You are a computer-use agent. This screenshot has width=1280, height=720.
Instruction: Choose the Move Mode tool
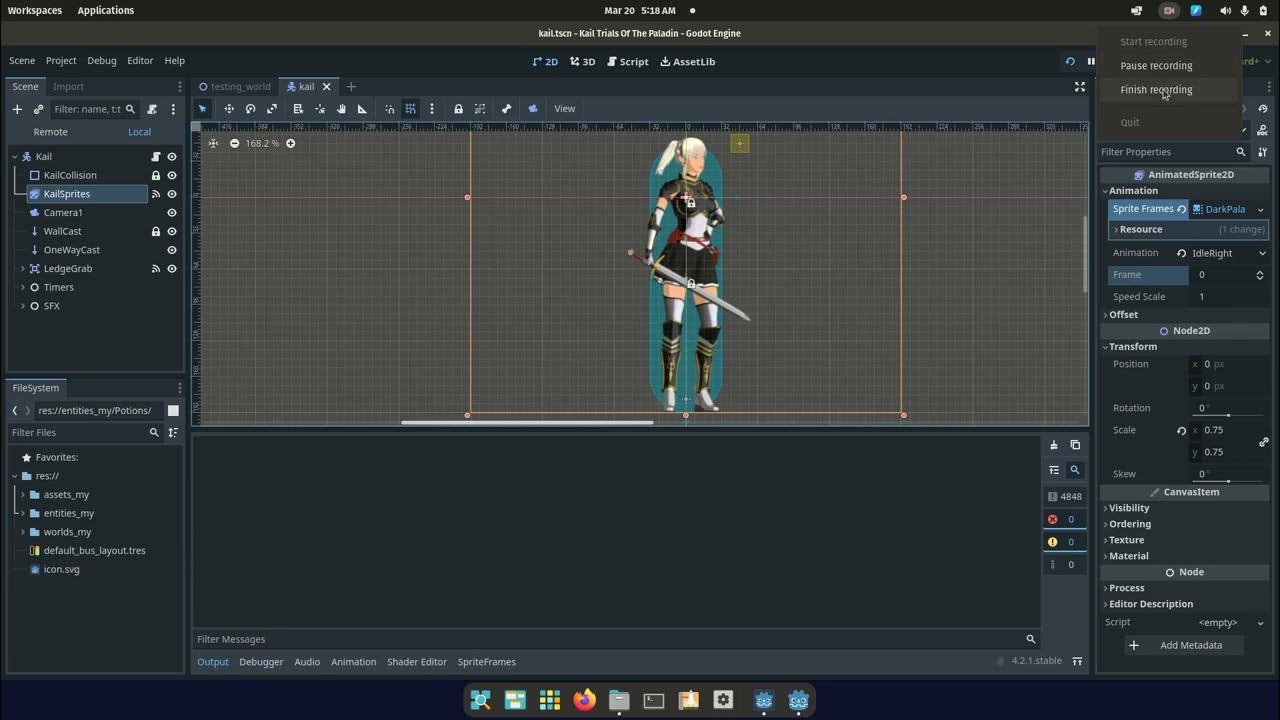click(x=229, y=109)
